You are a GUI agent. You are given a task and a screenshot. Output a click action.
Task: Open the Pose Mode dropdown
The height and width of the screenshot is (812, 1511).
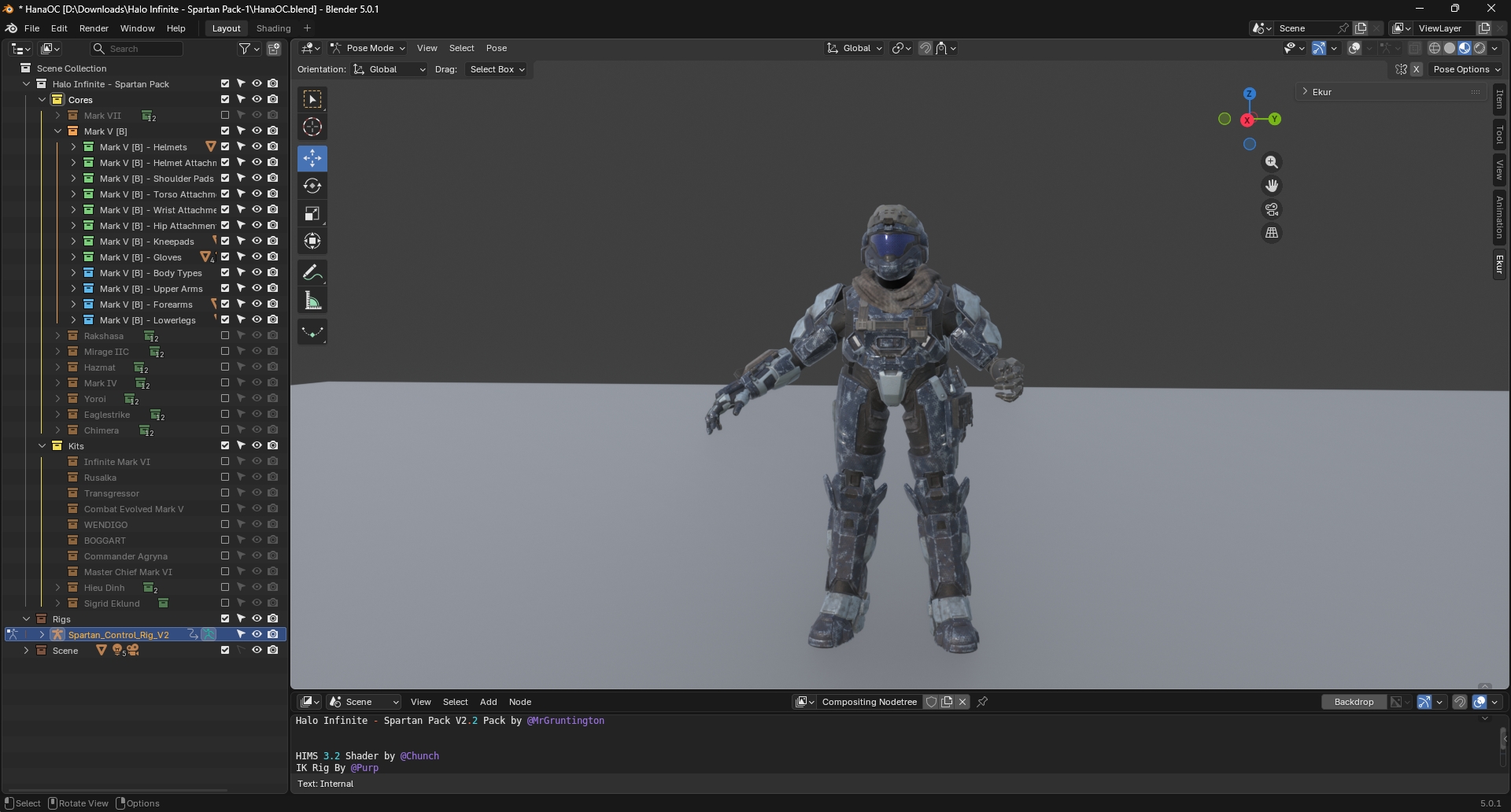point(368,48)
